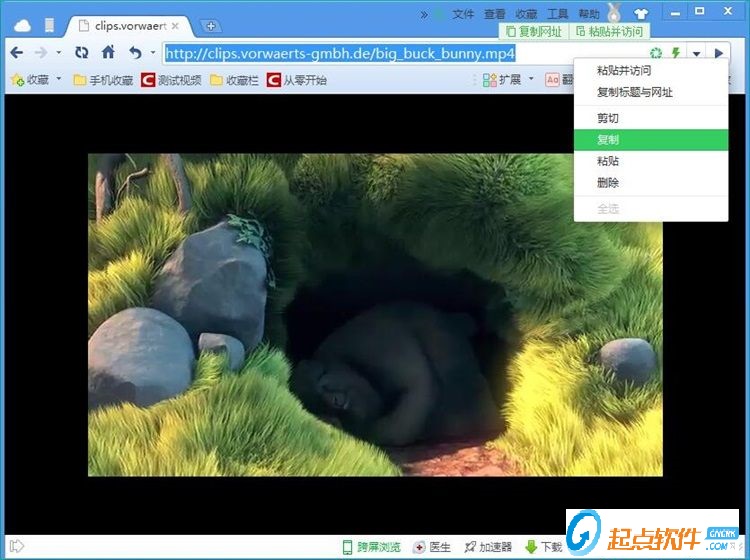The width and height of the screenshot is (750, 560).
Task: Open the 工具 menu
Action: [x=557, y=14]
